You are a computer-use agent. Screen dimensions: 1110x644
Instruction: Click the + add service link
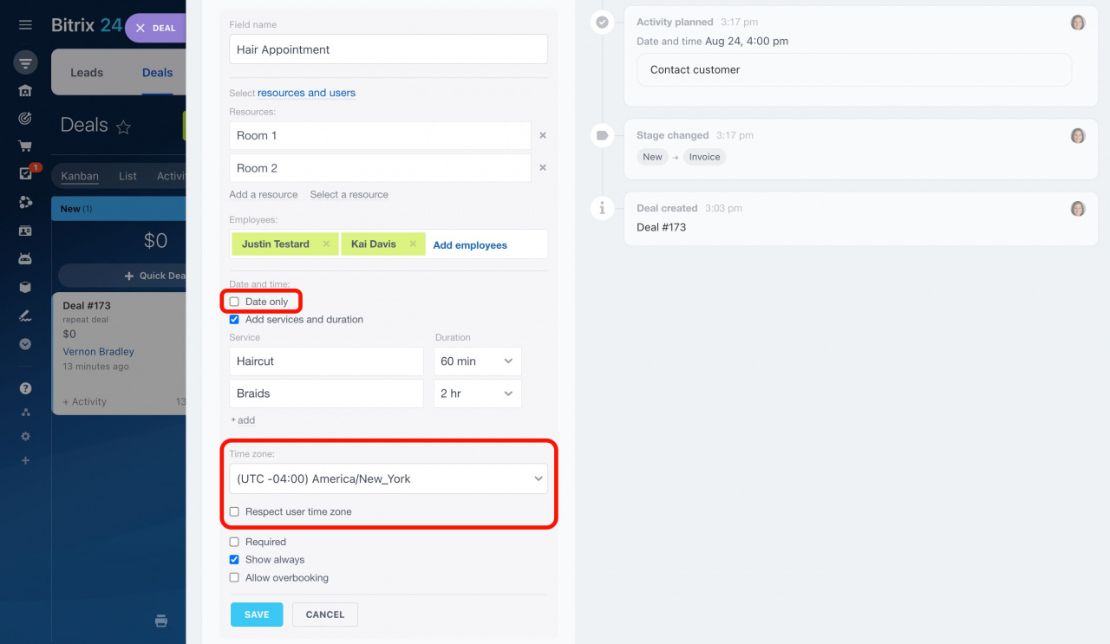(x=243, y=420)
